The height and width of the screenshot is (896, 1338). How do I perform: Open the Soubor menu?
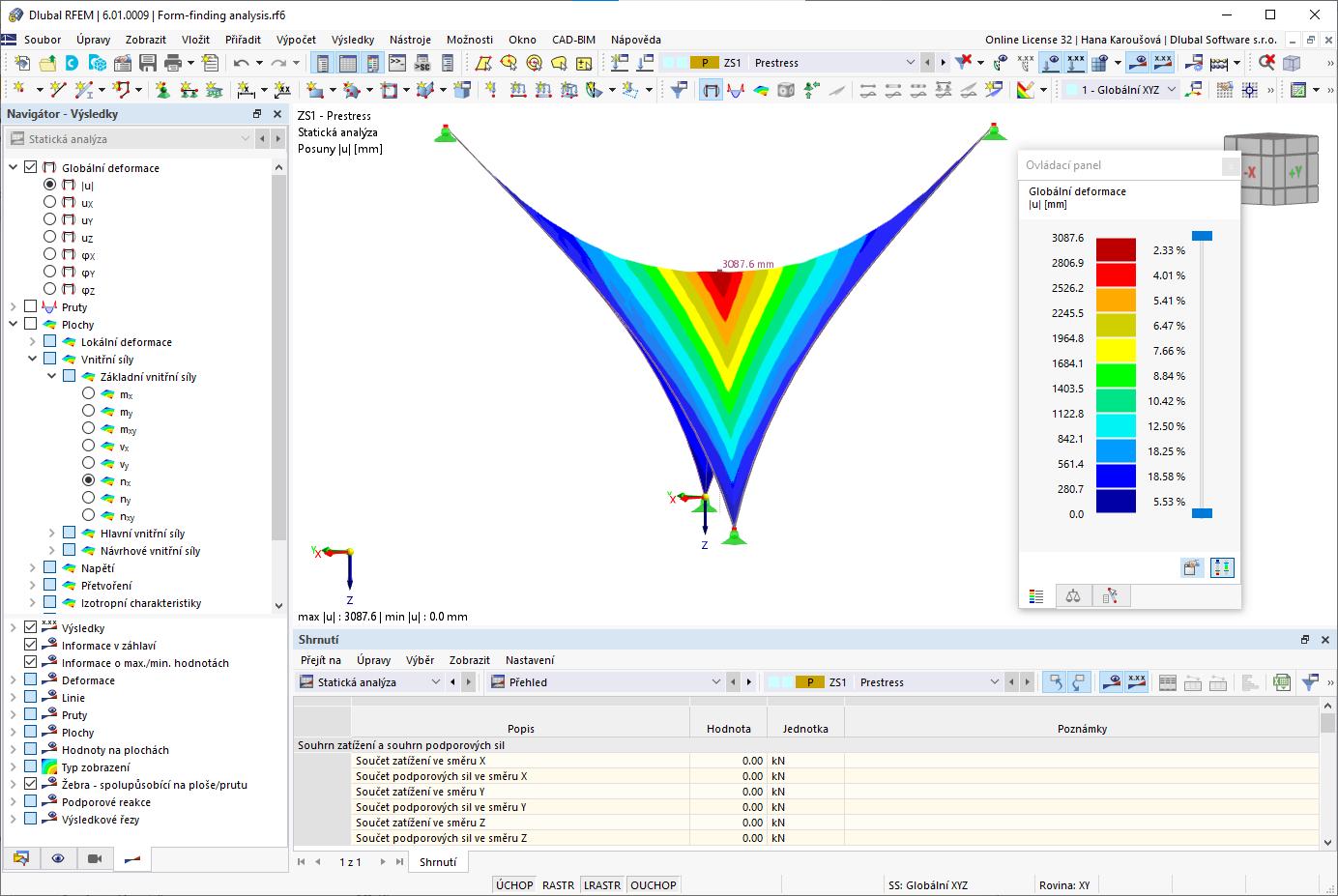pos(43,40)
